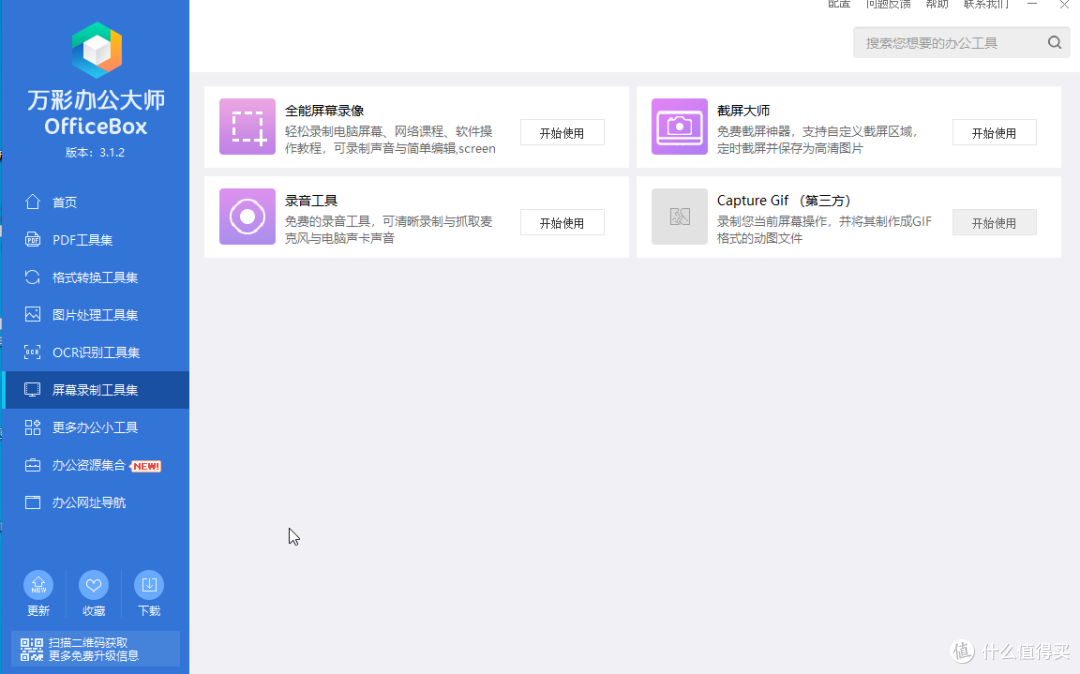The width and height of the screenshot is (1080, 674).
Task: Click the browser window icon beside 办公网址导航
Action: (x=32, y=503)
